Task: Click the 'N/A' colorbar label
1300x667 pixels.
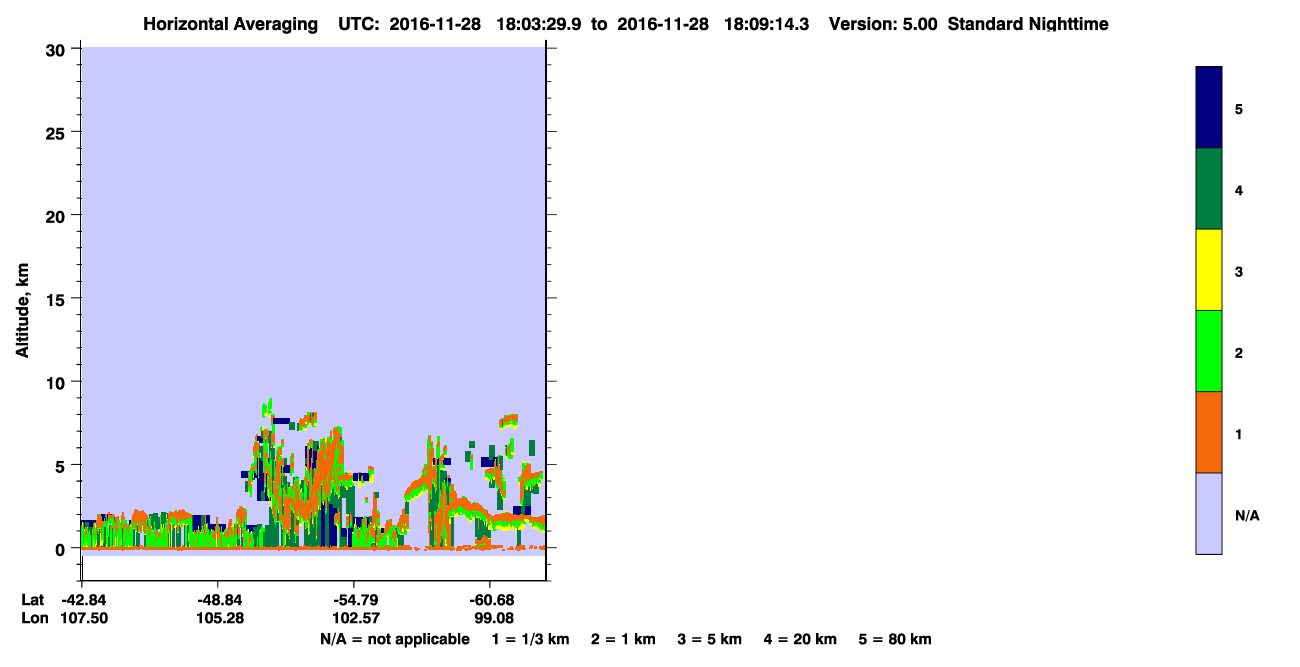Action: pos(1246,516)
